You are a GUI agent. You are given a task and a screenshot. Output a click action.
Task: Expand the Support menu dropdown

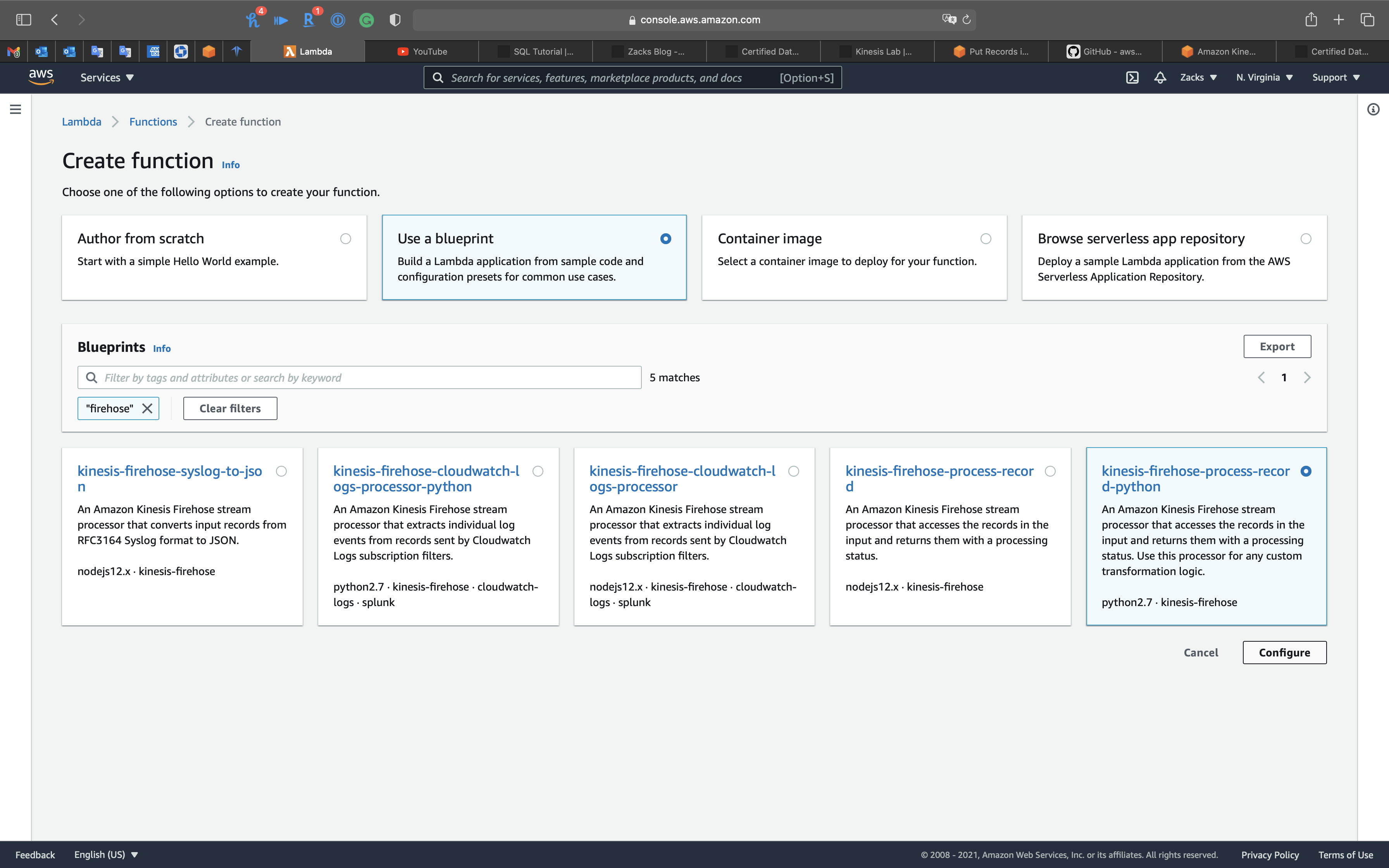1336,77
